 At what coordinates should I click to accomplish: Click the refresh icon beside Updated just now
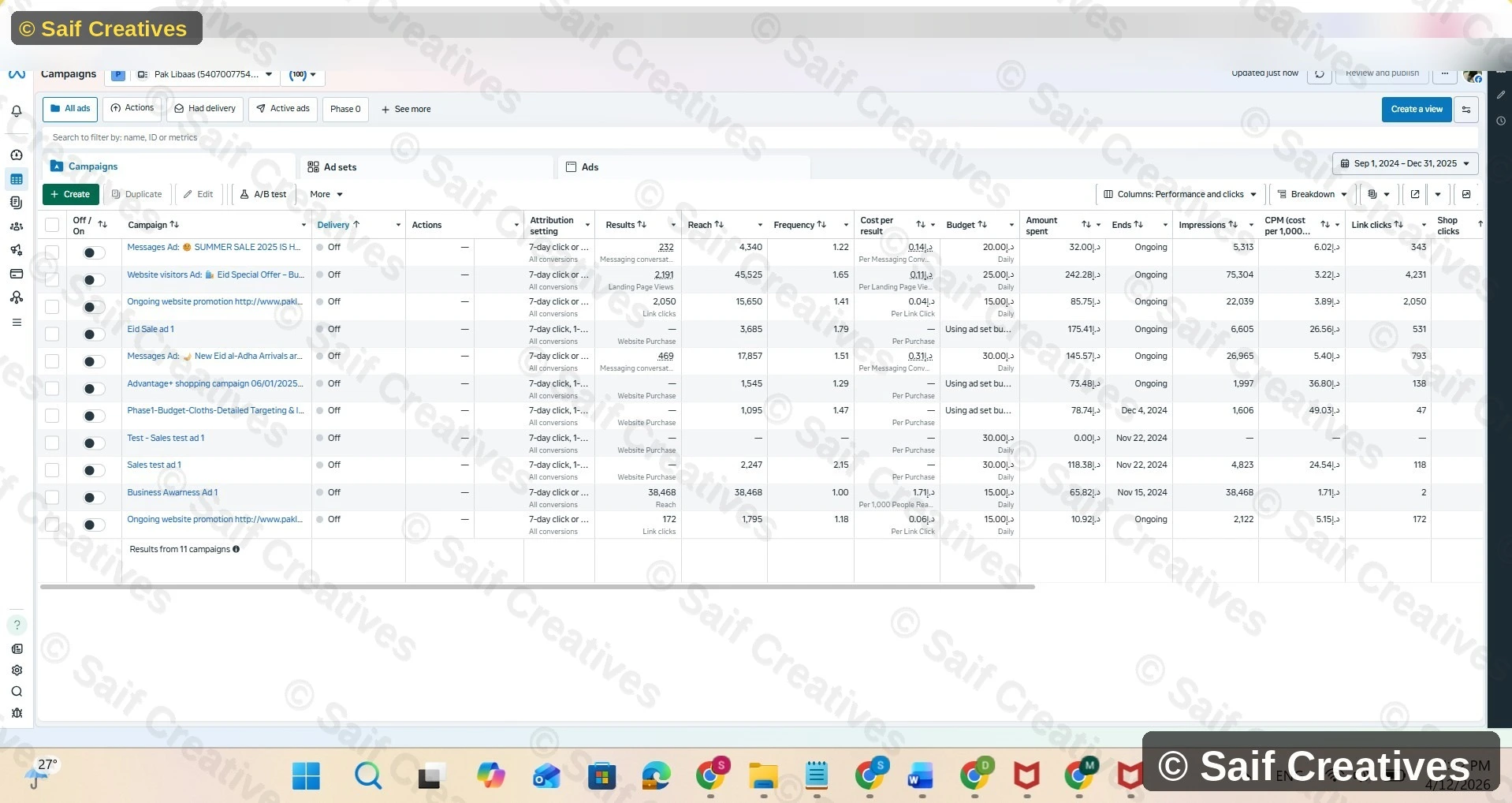1319,74
